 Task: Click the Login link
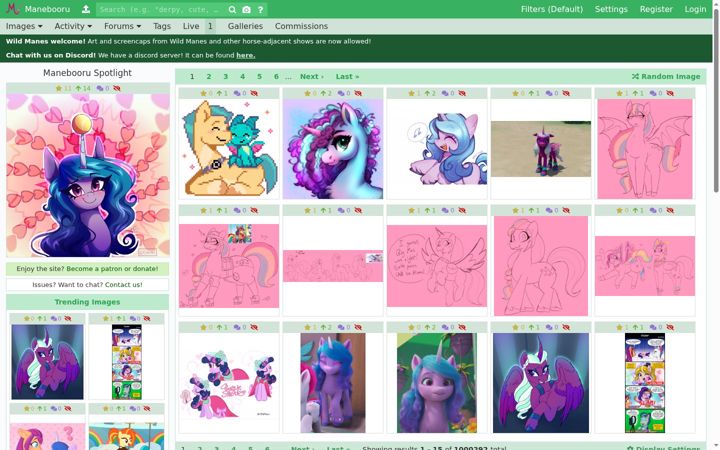tap(695, 9)
